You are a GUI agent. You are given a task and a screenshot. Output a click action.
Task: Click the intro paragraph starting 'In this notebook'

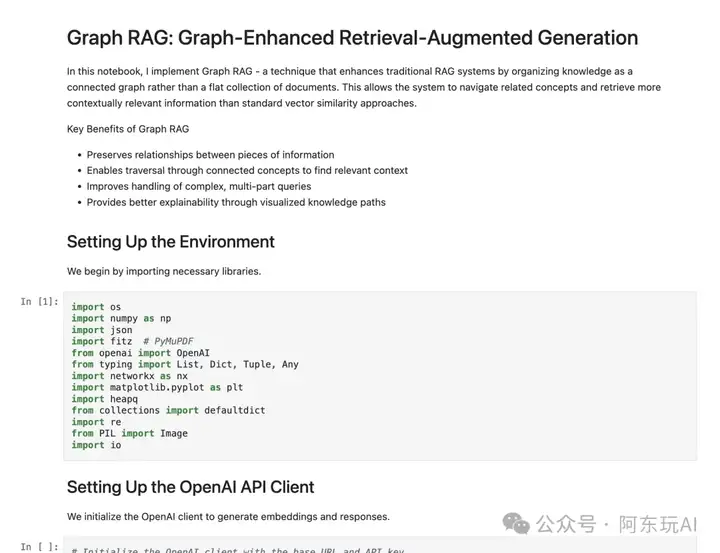(x=364, y=87)
